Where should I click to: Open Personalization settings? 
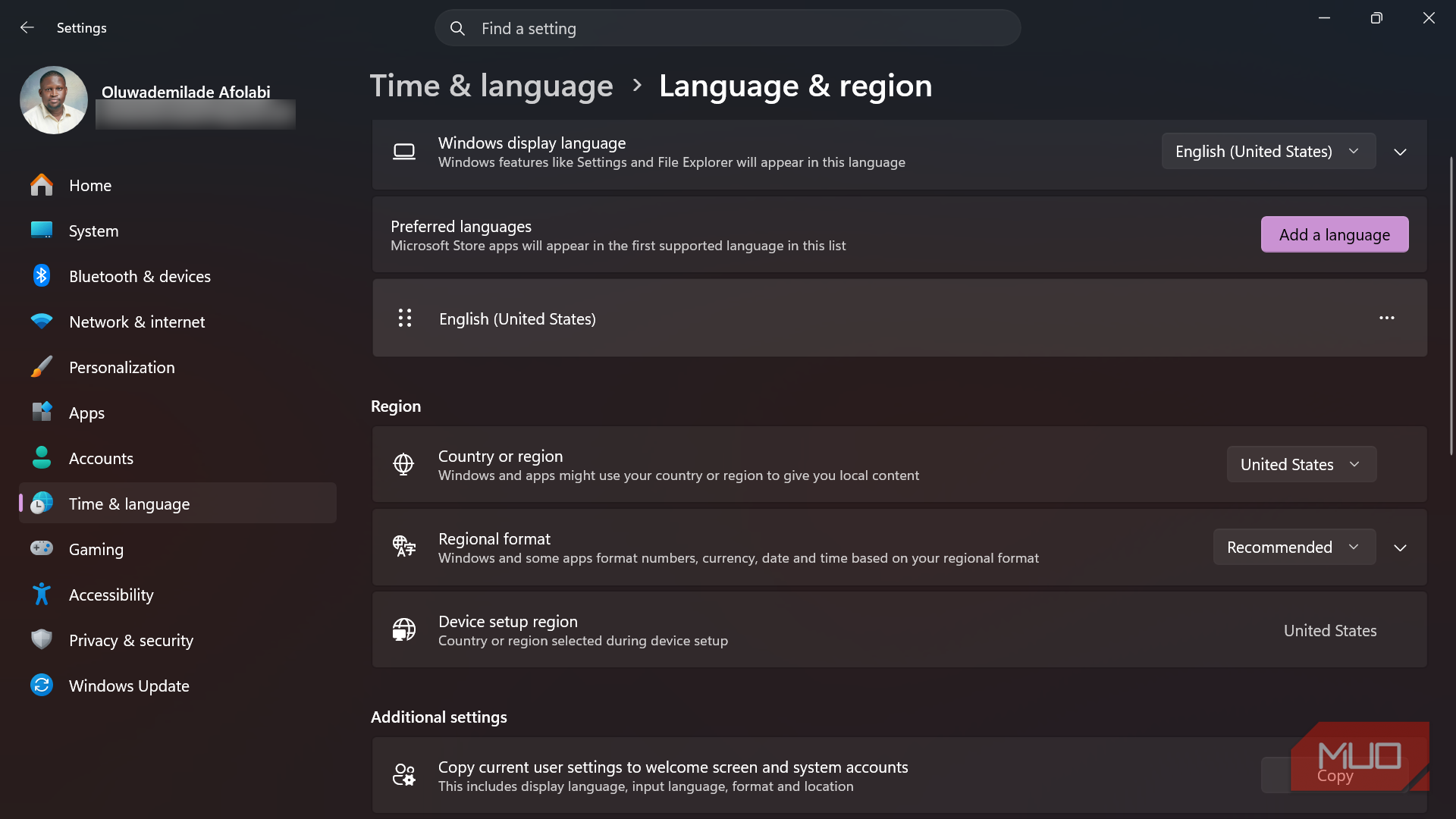click(x=177, y=367)
